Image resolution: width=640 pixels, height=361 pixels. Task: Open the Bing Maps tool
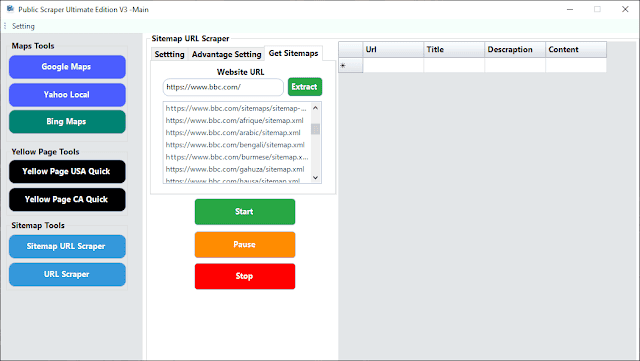tap(67, 122)
